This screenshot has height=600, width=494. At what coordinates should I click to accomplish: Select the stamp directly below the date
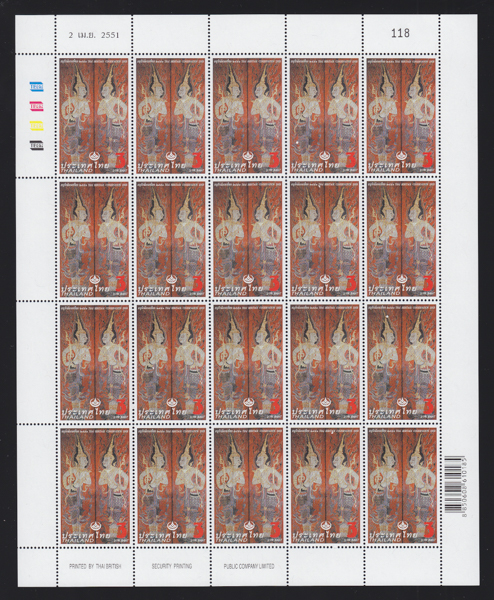click(x=94, y=116)
